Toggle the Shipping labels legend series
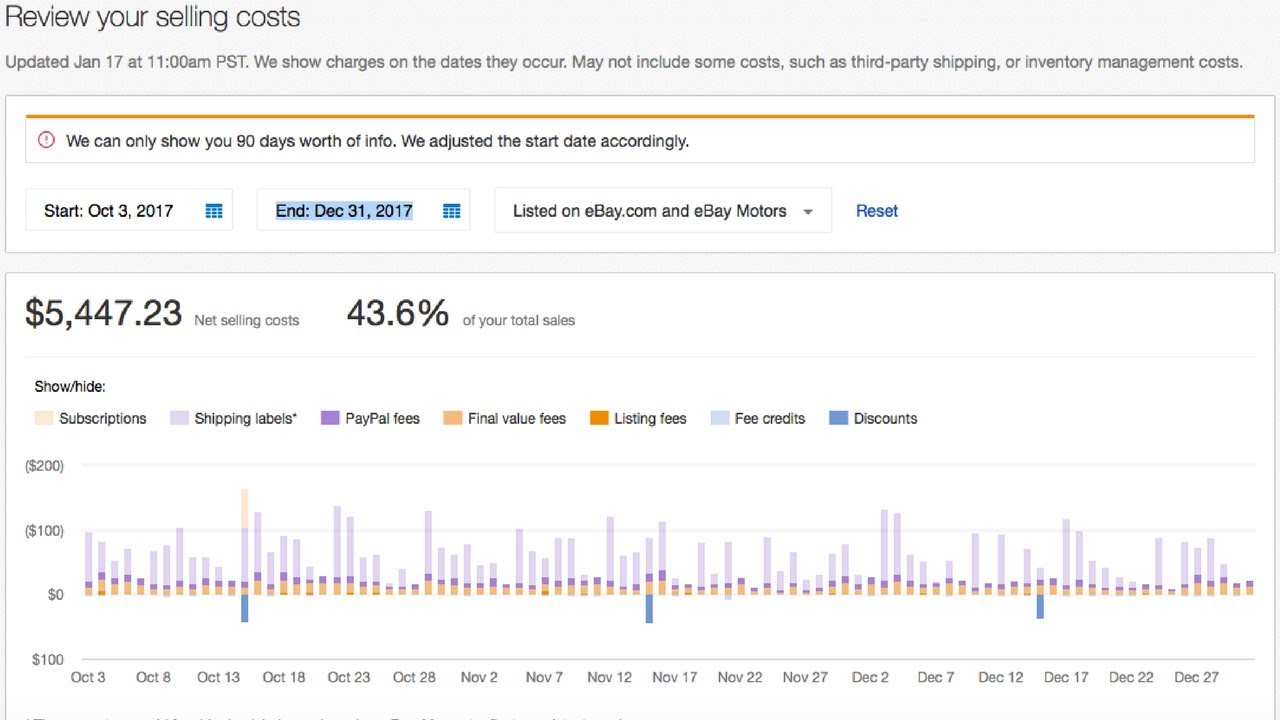Screen dimensions: 1280x720 pyautogui.click(x=245, y=419)
